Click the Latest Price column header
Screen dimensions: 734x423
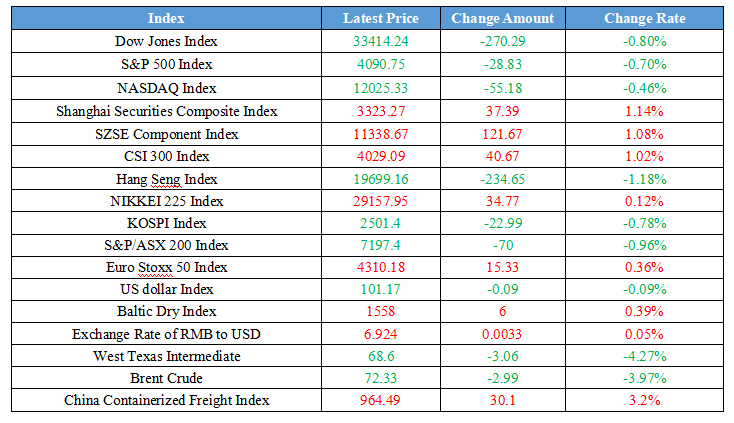pyautogui.click(x=380, y=18)
